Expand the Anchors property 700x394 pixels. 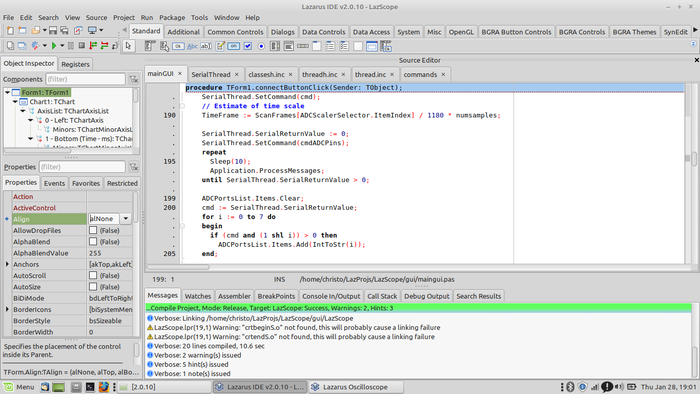click(7, 264)
